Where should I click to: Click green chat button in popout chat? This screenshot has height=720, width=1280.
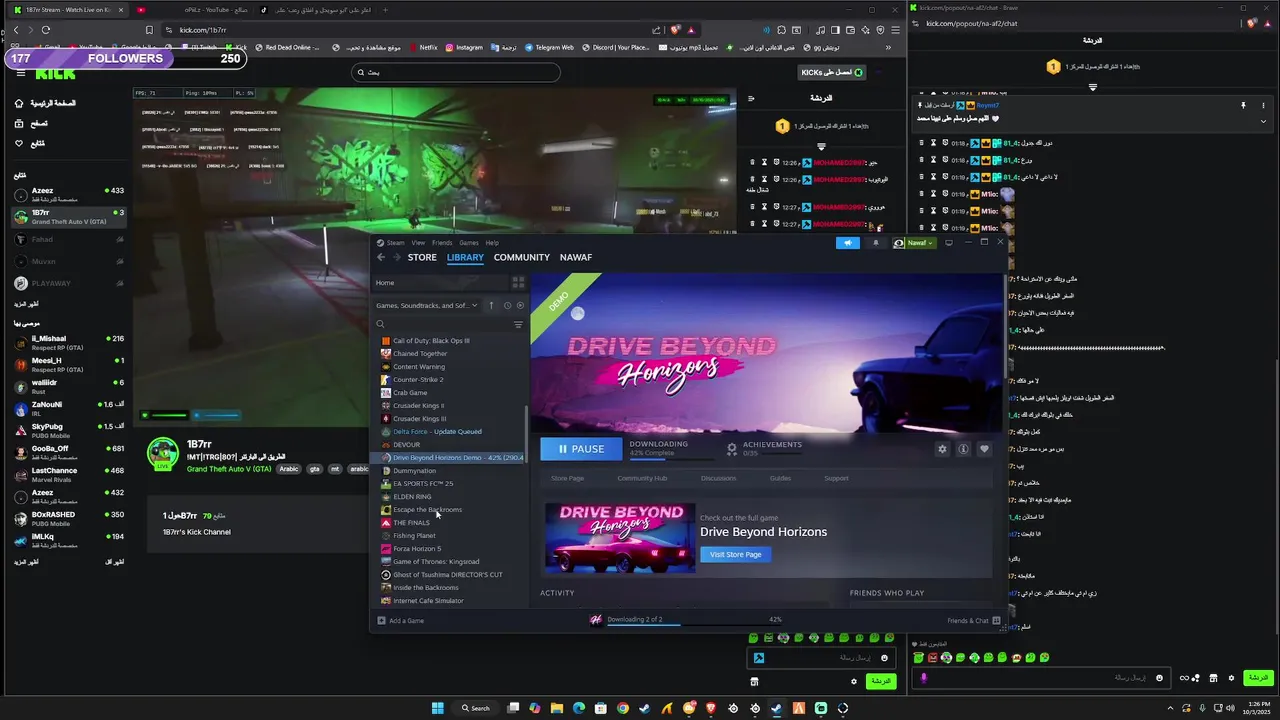point(1257,678)
